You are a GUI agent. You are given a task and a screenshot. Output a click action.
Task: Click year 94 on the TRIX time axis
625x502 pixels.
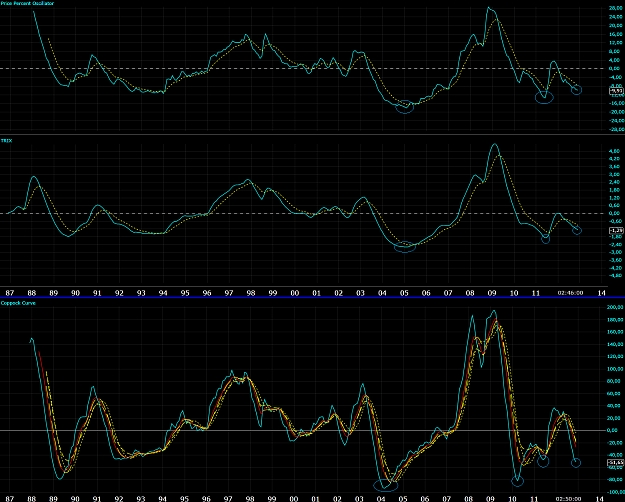coord(163,293)
